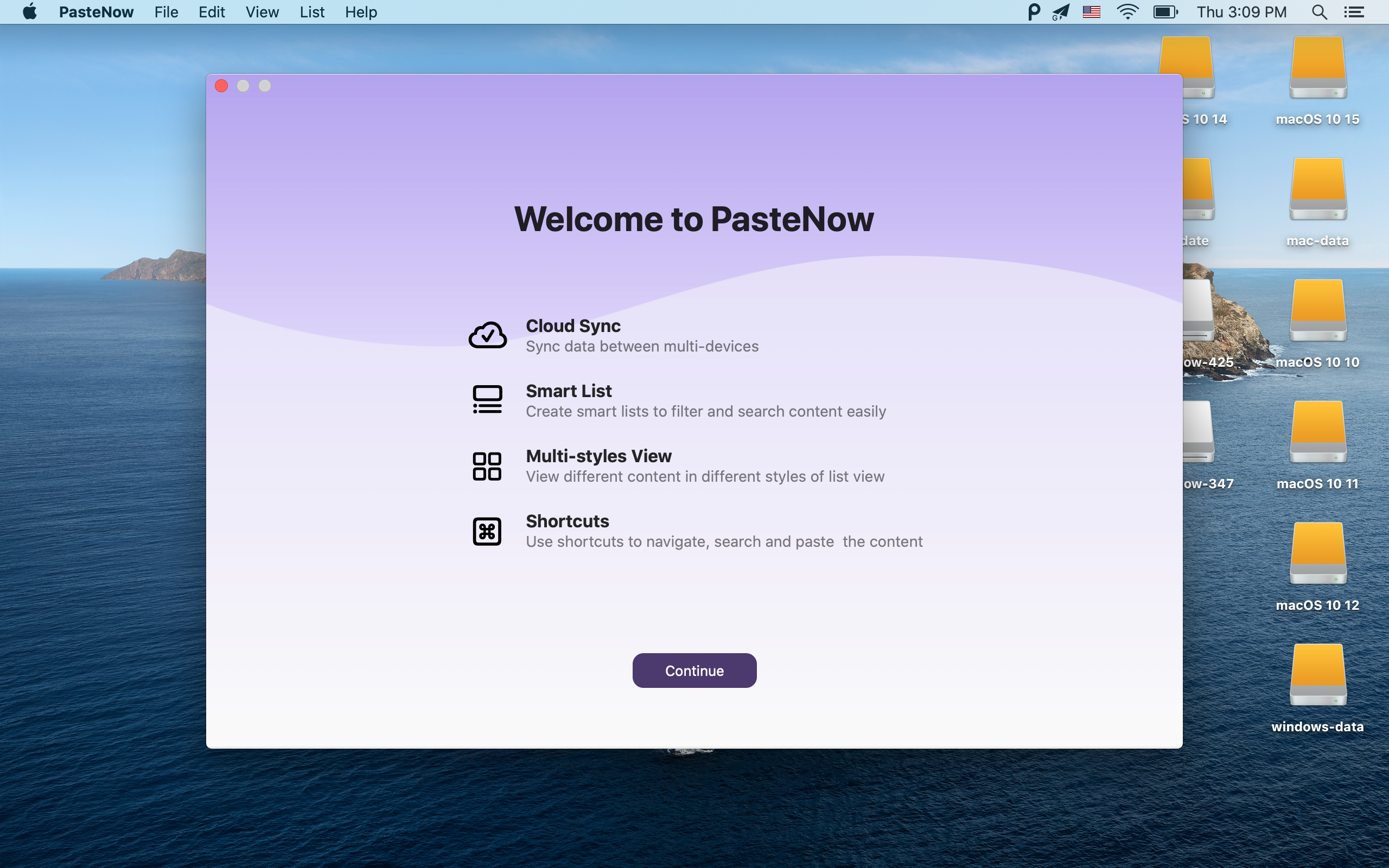Click the Thu 3:09 PM clock
The height and width of the screenshot is (868, 1389).
[x=1241, y=11]
